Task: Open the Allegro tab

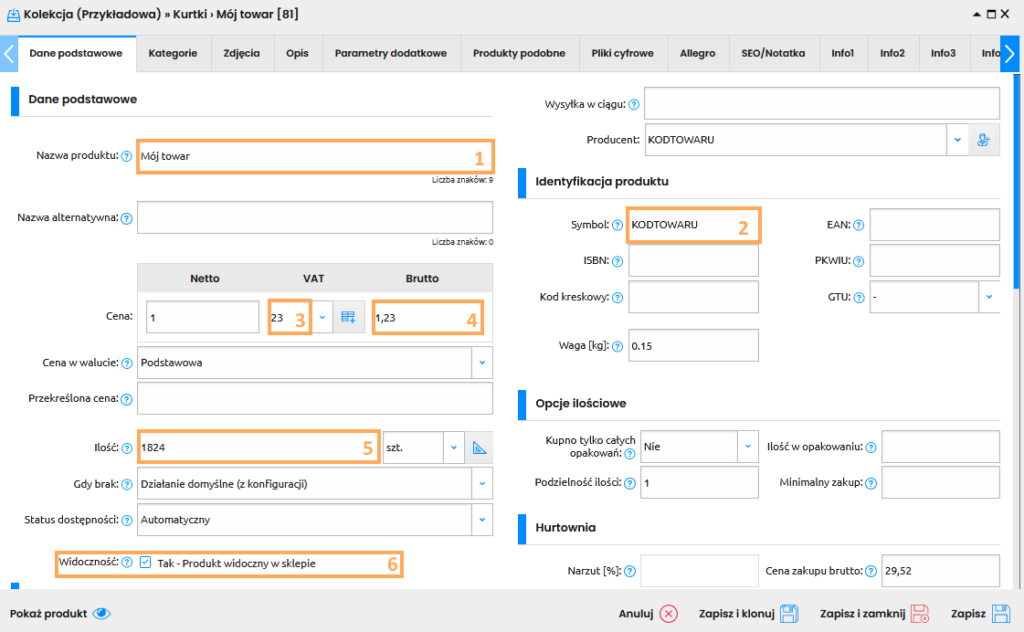Action: [x=697, y=53]
